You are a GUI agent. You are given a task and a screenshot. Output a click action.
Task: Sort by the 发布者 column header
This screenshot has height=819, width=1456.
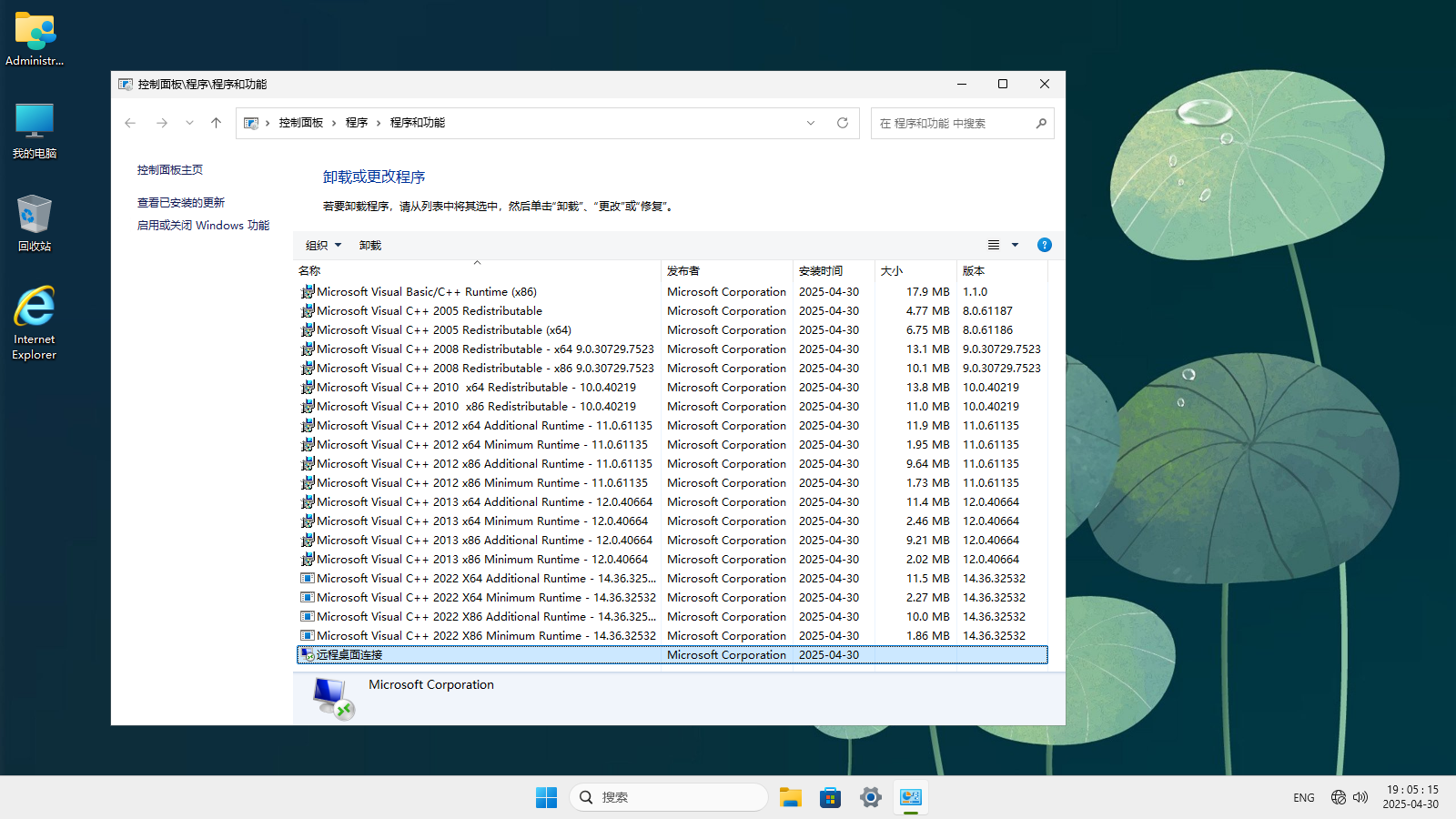click(x=727, y=271)
